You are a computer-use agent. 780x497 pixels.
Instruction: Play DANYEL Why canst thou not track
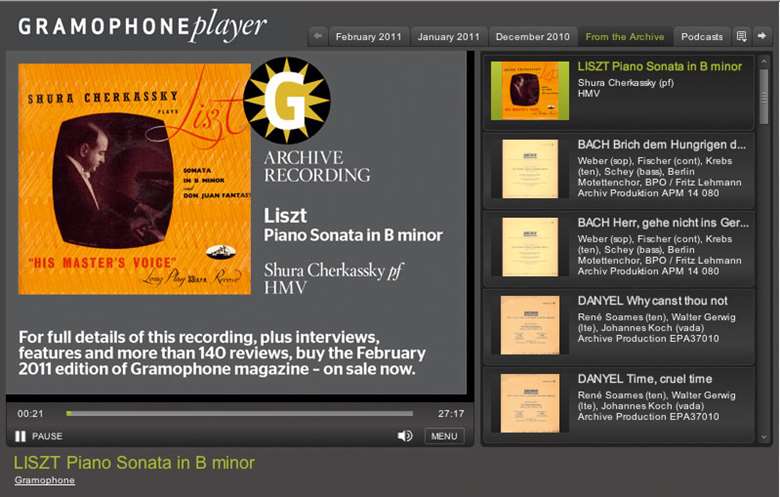pos(619,326)
